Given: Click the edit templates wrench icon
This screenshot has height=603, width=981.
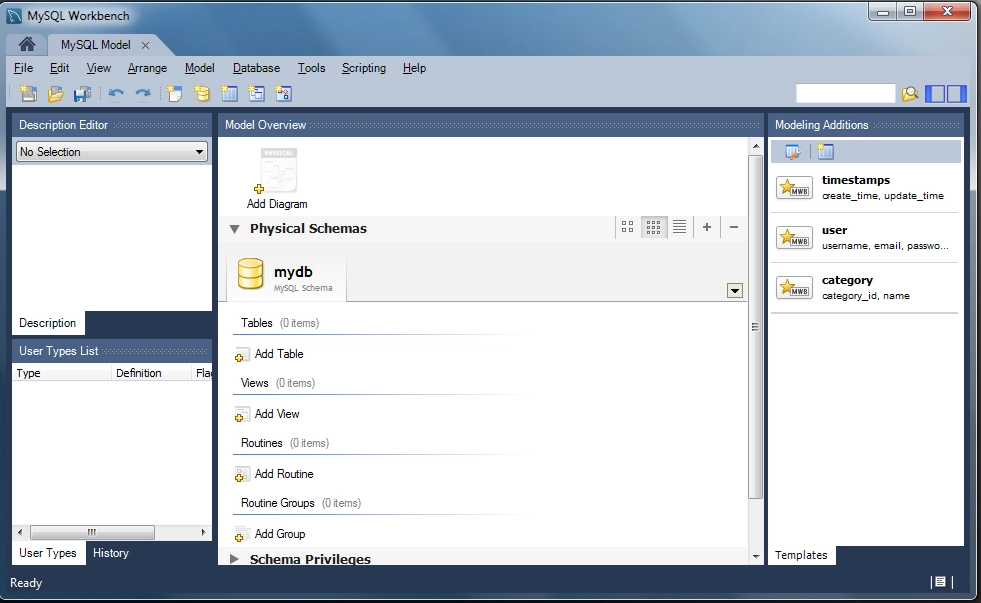Looking at the screenshot, I should coord(792,150).
